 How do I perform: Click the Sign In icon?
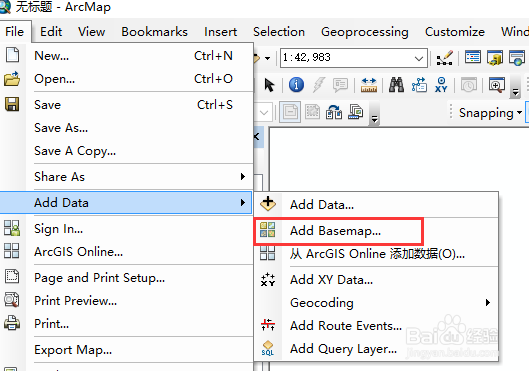pyautogui.click(x=12, y=228)
